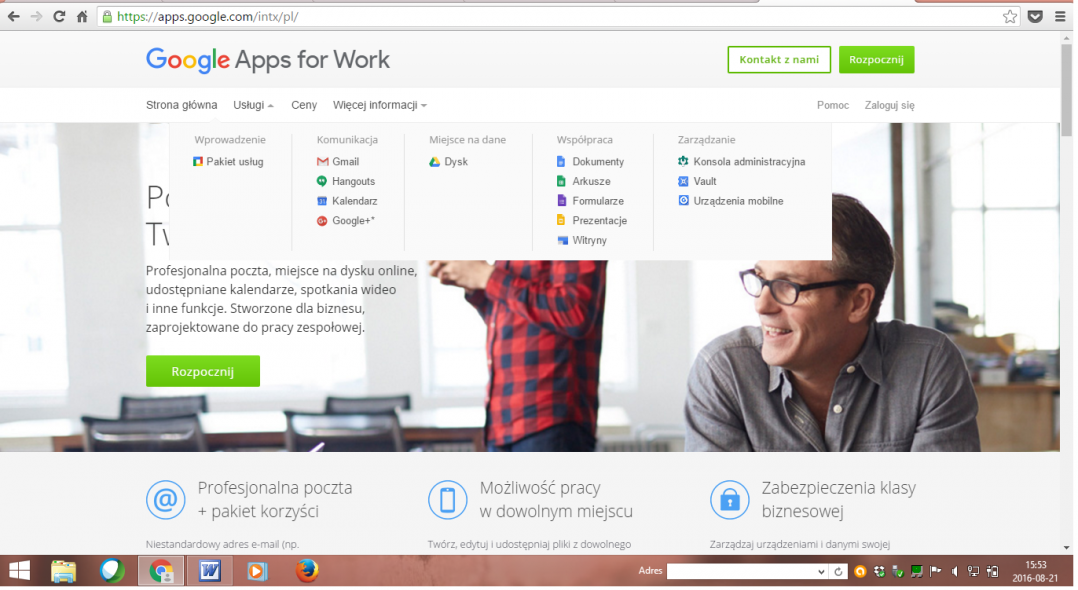This screenshot has height=590, width=1078.
Task: Choose Dysk under Miejsce na dane
Action: pyautogui.click(x=456, y=162)
